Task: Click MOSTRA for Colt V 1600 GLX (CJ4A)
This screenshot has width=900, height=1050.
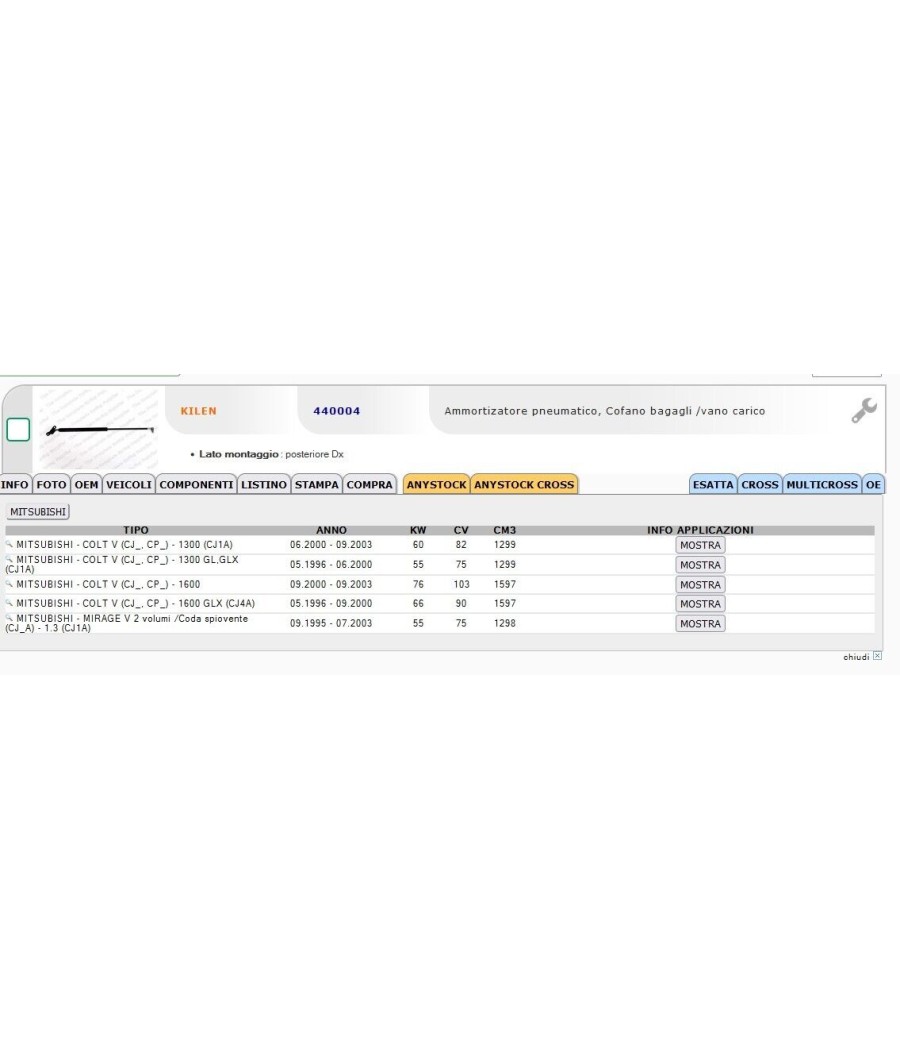Action: pyautogui.click(x=700, y=603)
